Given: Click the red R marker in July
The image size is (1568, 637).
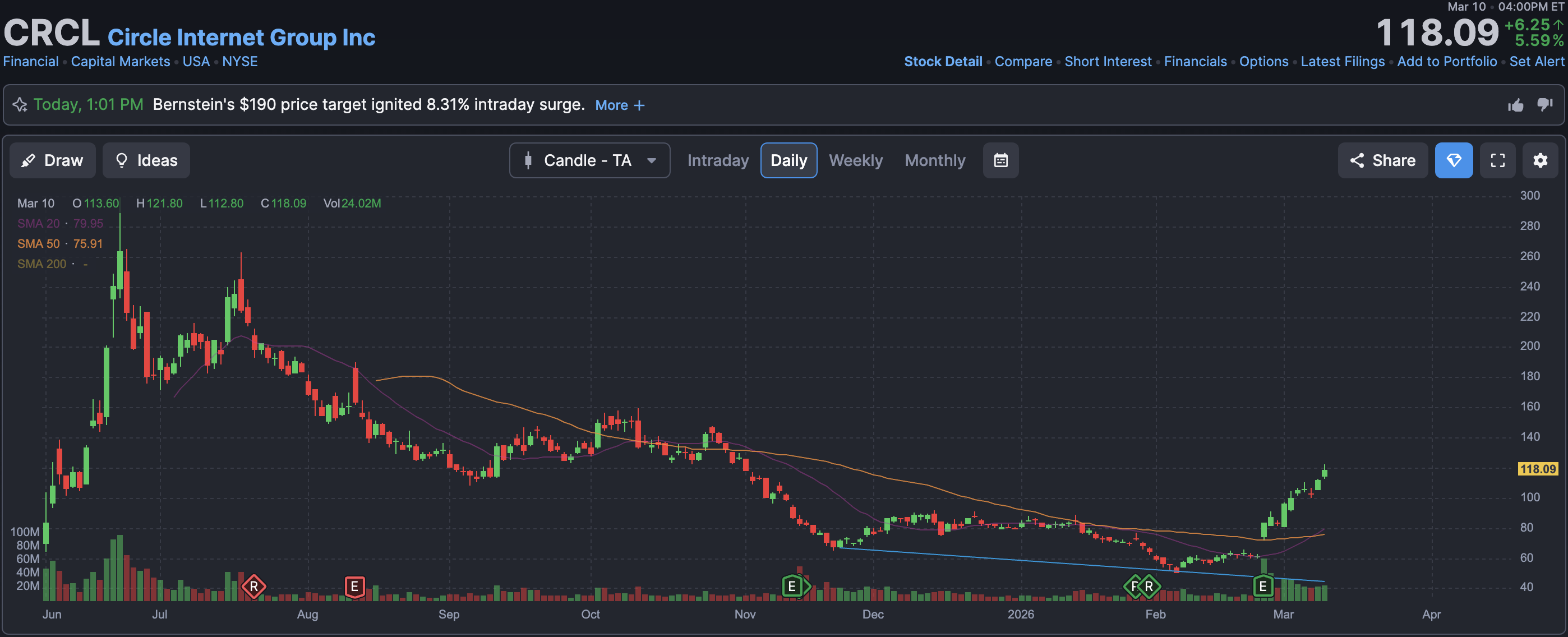Looking at the screenshot, I should 254,587.
